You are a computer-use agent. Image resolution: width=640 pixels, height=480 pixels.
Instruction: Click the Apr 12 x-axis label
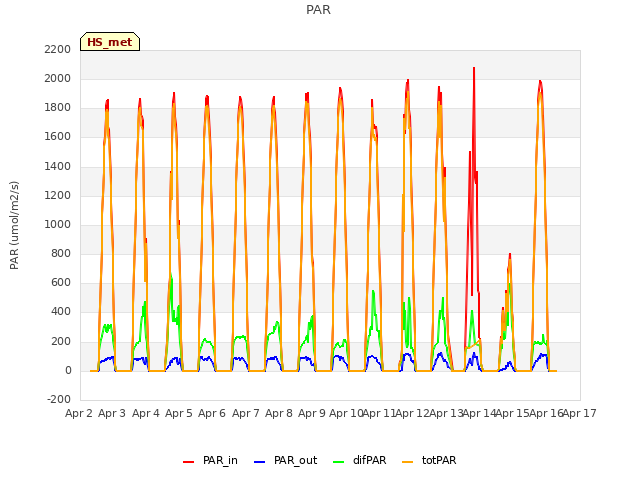point(412,413)
